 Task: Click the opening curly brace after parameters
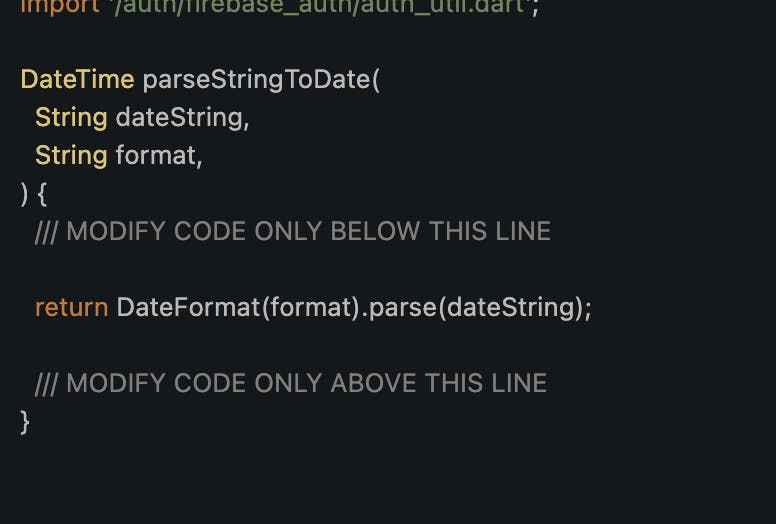coord(42,194)
